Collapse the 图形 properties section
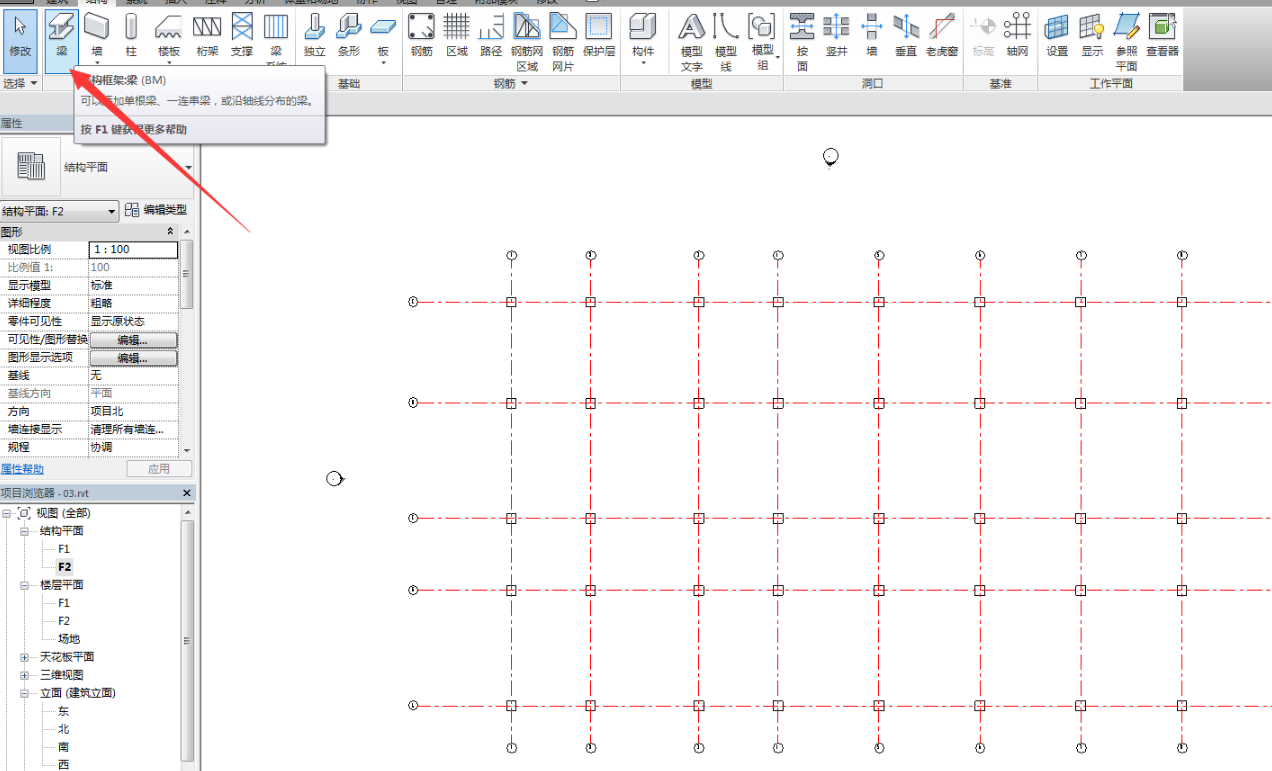Viewport: 1272px width, 771px height. coord(170,231)
